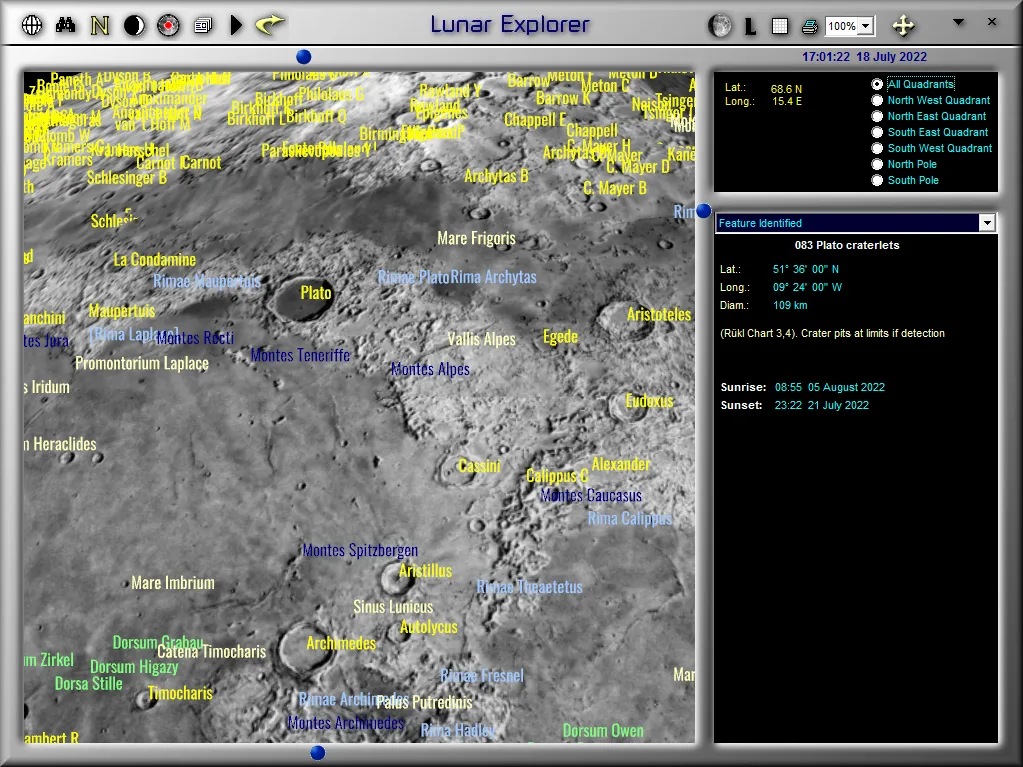The image size is (1023, 767).
Task: Click the Montes Teneriffe label
Action: tap(300, 355)
